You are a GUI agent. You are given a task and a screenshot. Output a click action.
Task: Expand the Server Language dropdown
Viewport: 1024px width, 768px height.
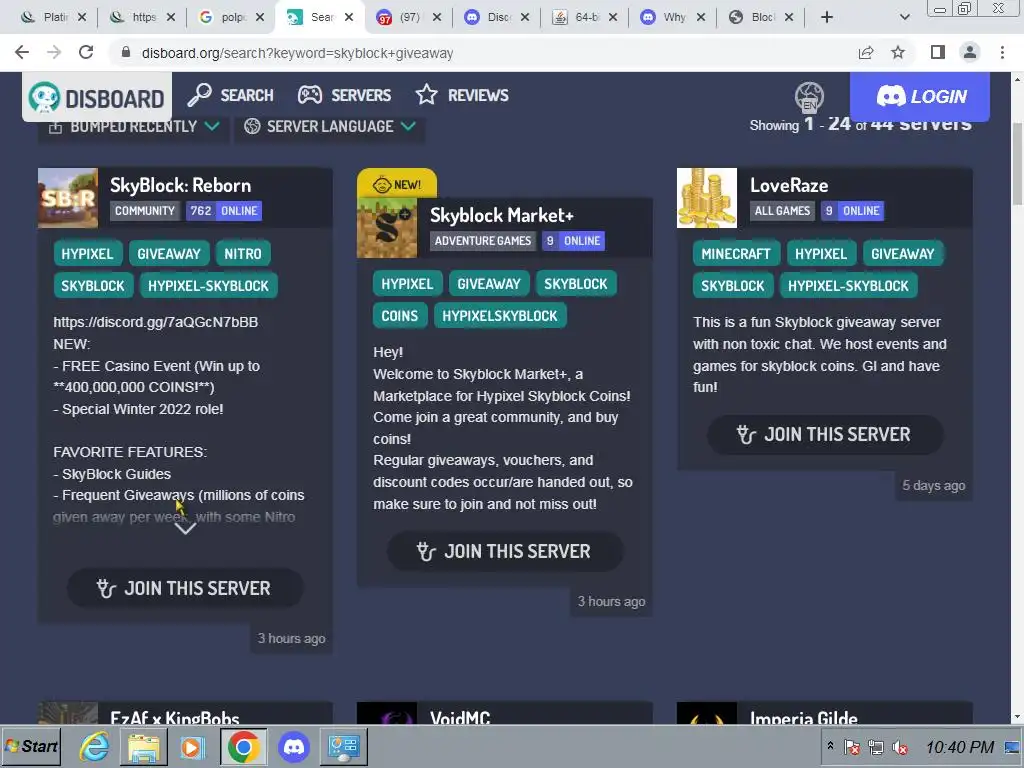coord(330,127)
